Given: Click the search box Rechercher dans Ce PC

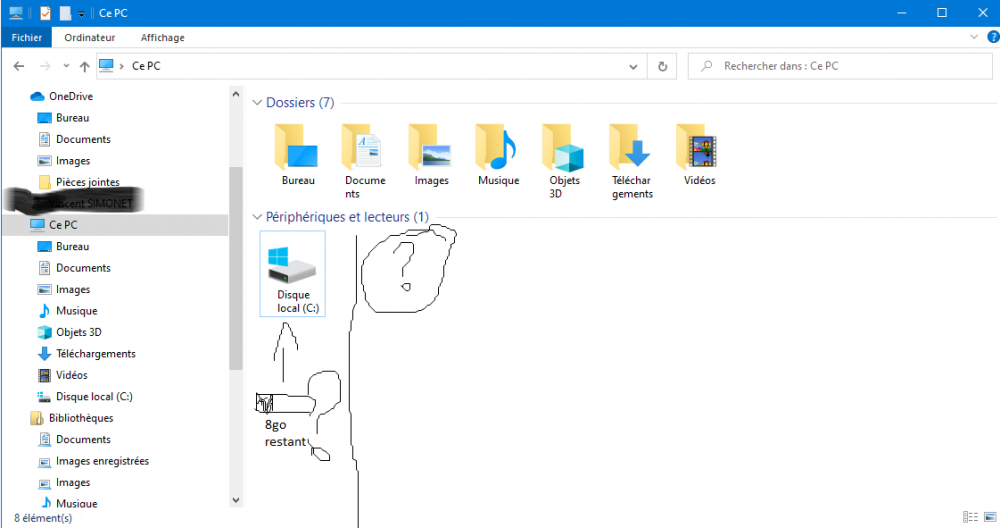Looking at the screenshot, I should pyautogui.click(x=840, y=66).
